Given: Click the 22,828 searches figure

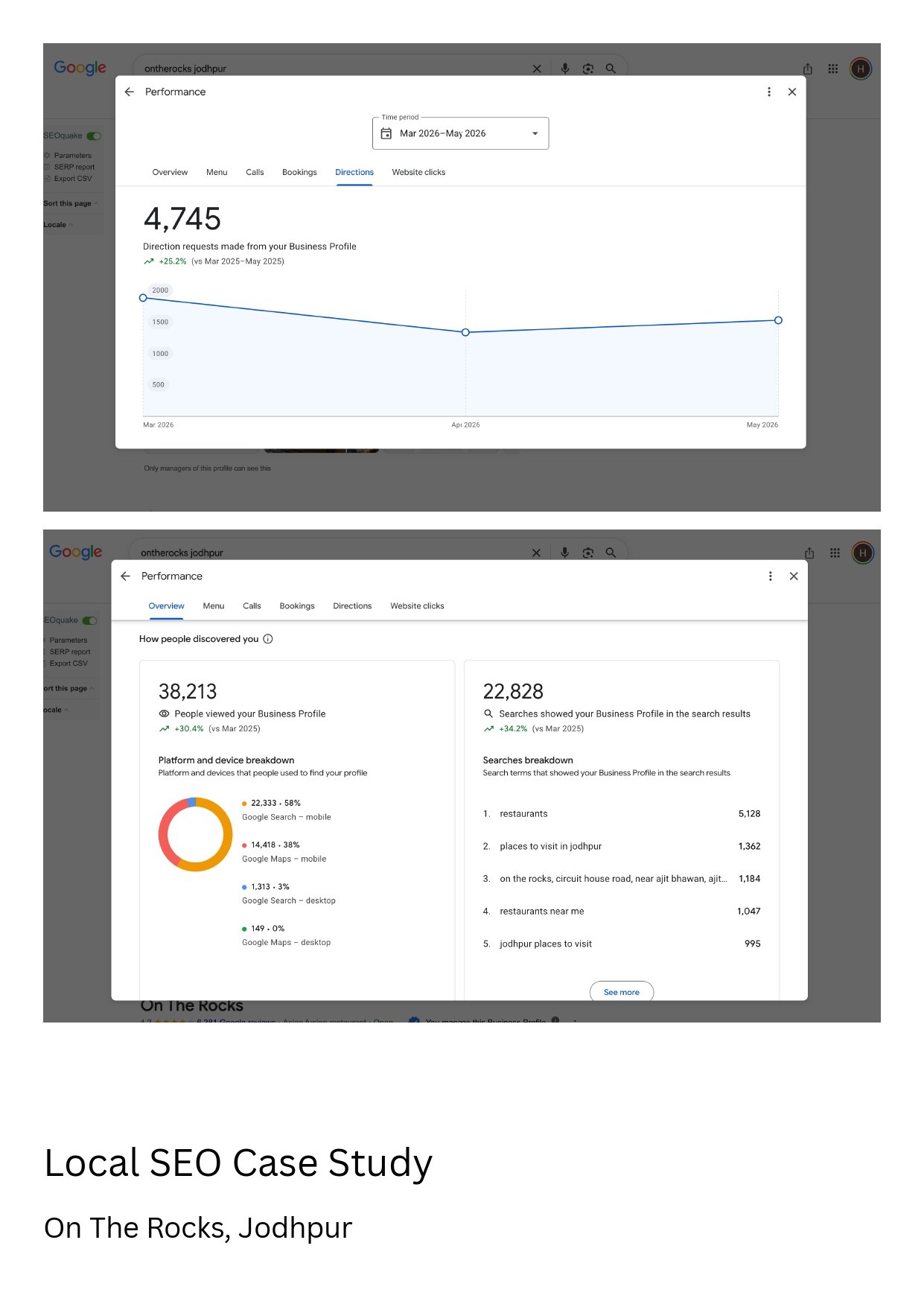Looking at the screenshot, I should point(513,692).
